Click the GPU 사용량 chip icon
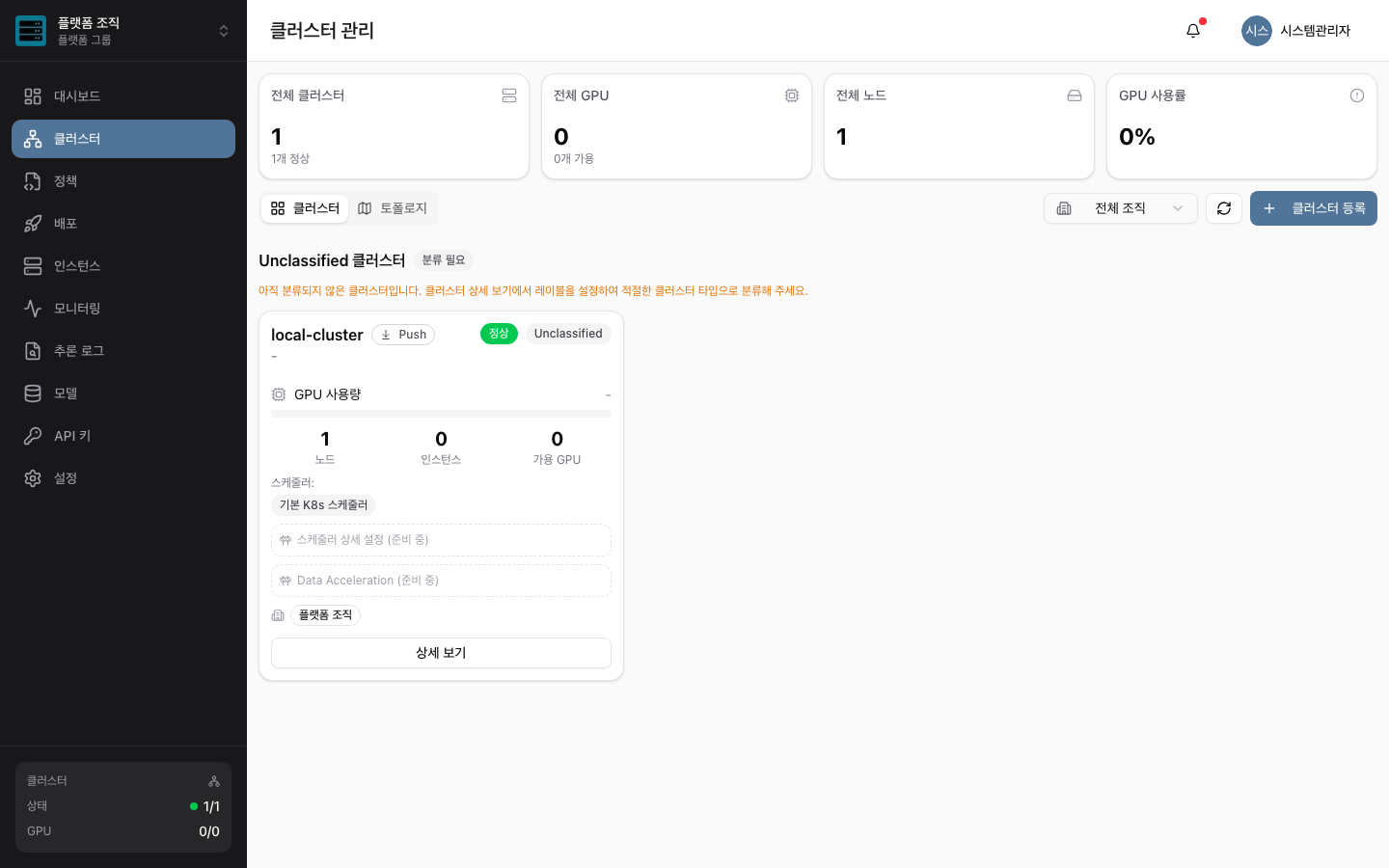1389x868 pixels. pos(279,394)
